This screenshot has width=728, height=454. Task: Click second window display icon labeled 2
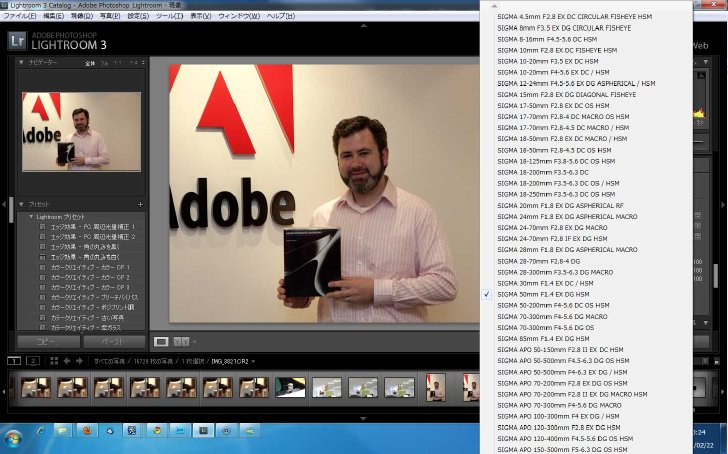(x=33, y=361)
